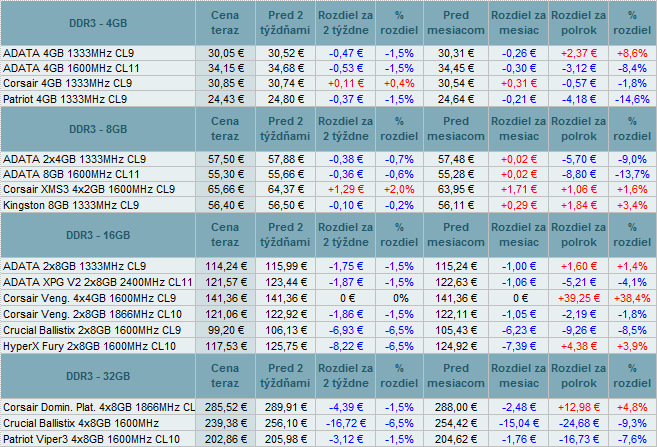The height and width of the screenshot is (447, 657).
Task: Click the +4,38 € half-year difference
Action: point(579,346)
